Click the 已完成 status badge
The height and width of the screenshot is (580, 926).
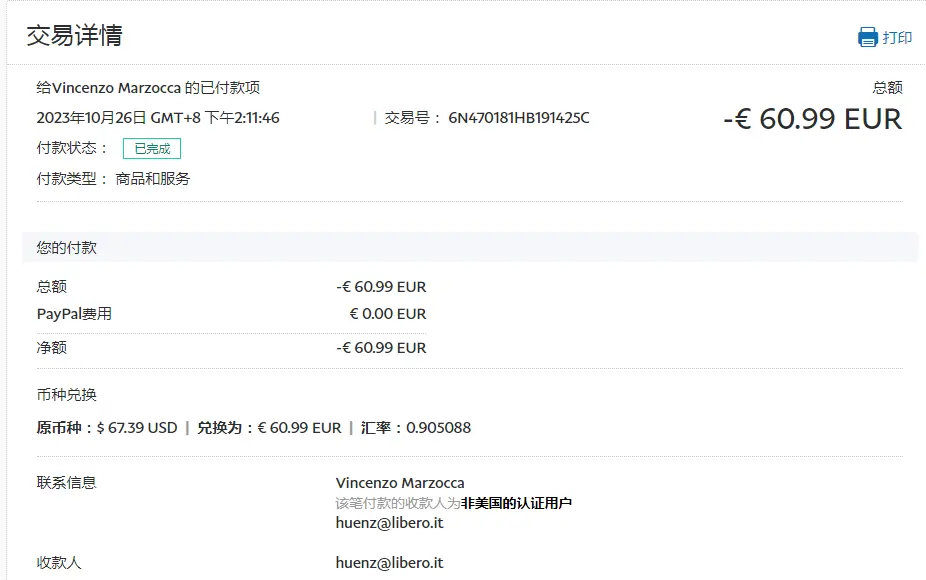click(x=152, y=148)
